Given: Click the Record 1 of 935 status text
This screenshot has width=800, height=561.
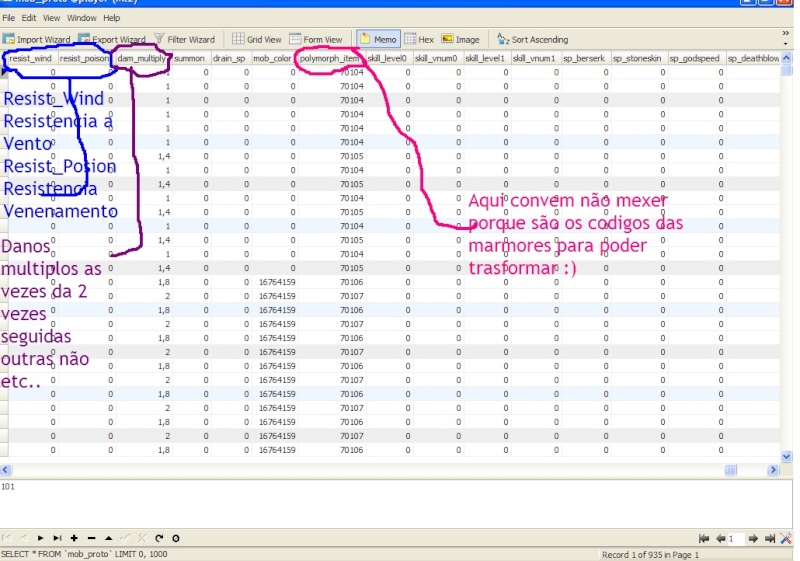Looking at the screenshot, I should coord(651,554).
